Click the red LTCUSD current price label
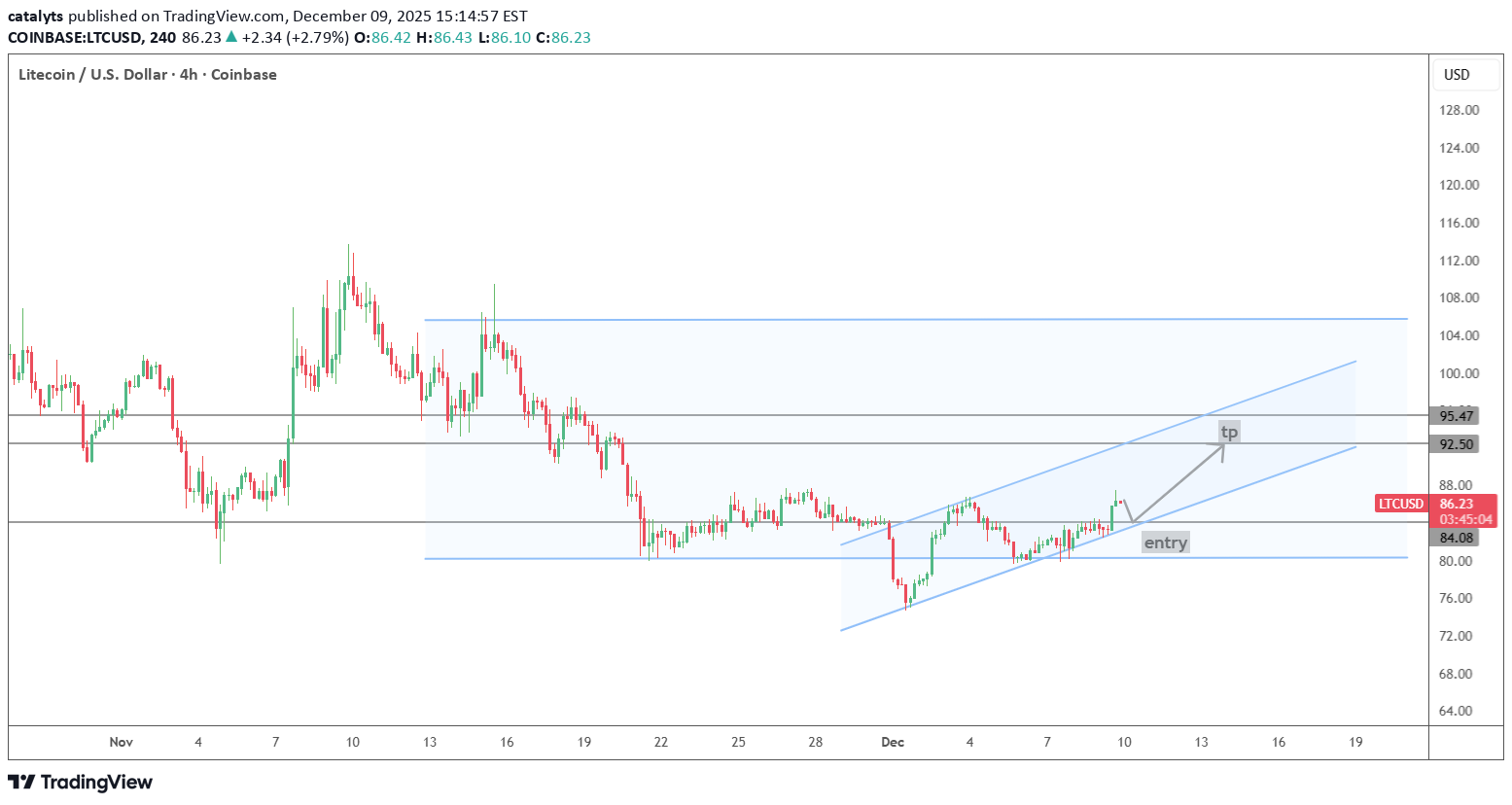The height and width of the screenshot is (805, 1512). point(1399,504)
